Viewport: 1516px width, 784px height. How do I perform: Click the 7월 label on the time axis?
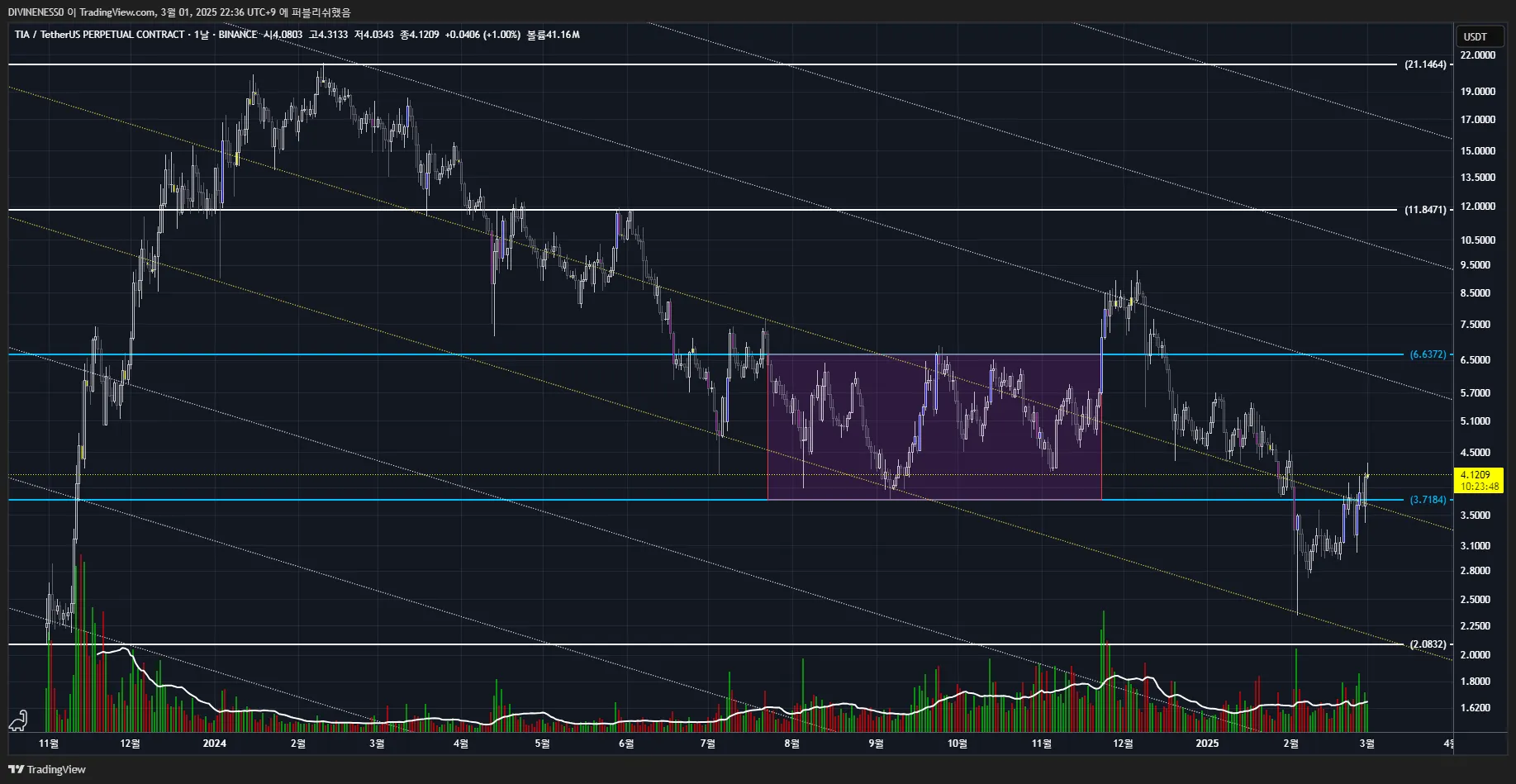[x=707, y=744]
